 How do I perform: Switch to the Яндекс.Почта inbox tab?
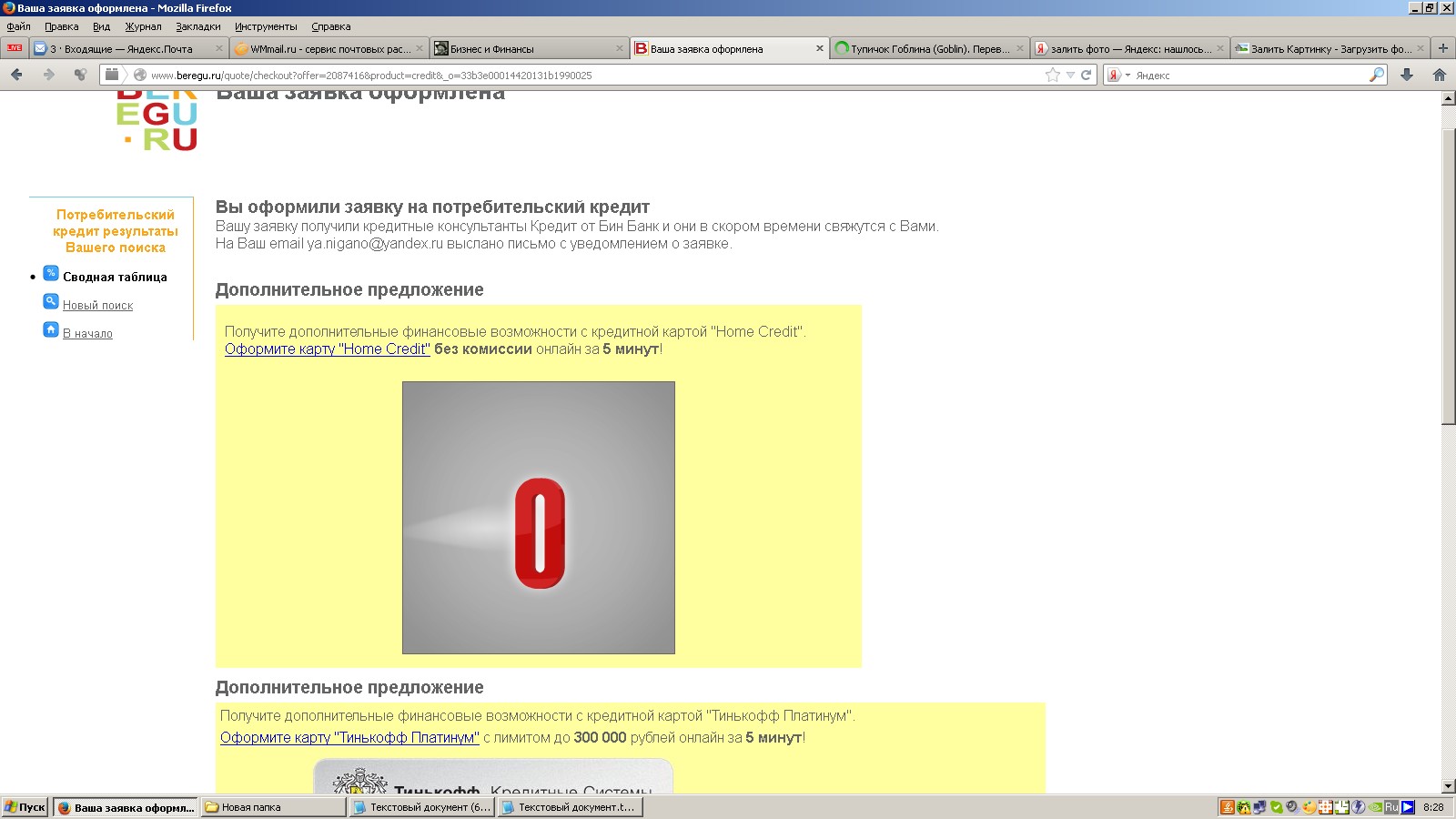tap(127, 48)
